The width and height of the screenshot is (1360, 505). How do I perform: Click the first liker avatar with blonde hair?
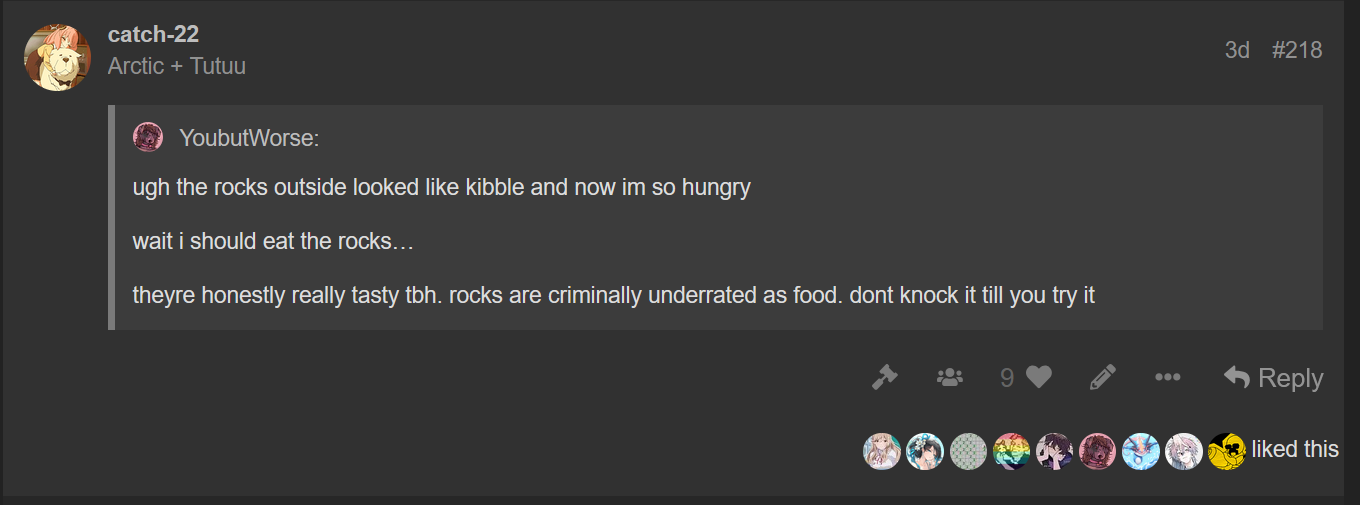pyautogui.click(x=882, y=451)
